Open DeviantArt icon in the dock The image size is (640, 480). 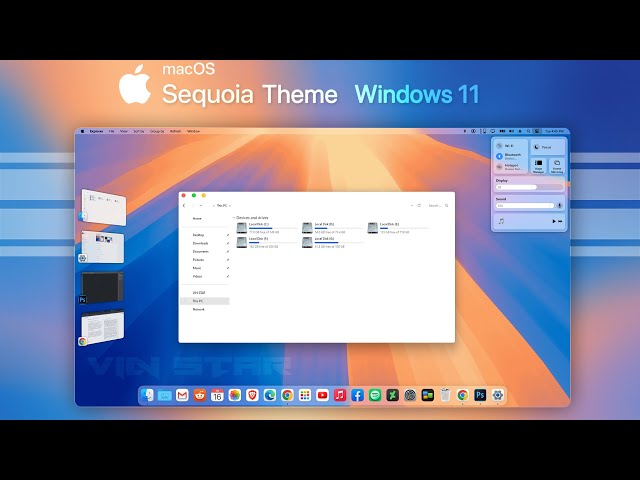click(393, 395)
